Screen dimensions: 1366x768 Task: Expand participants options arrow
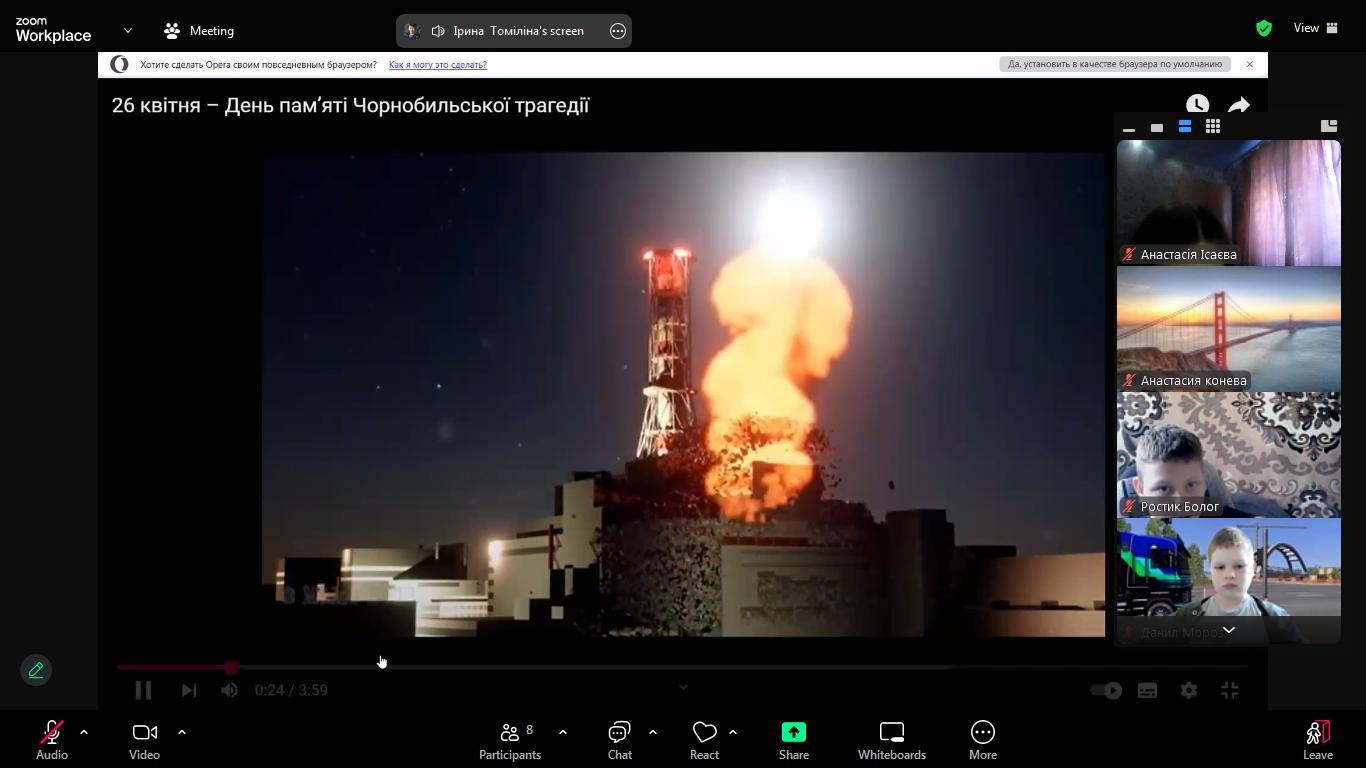(563, 732)
